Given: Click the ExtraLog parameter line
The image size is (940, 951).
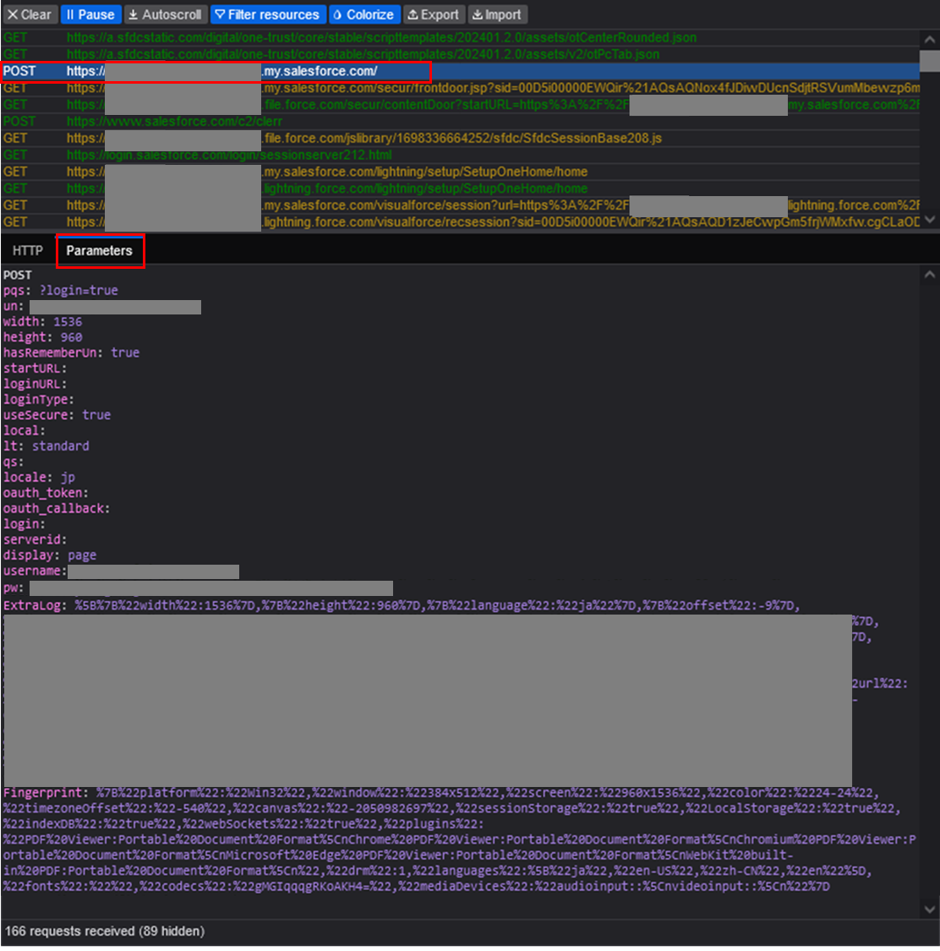Looking at the screenshot, I should [401, 606].
